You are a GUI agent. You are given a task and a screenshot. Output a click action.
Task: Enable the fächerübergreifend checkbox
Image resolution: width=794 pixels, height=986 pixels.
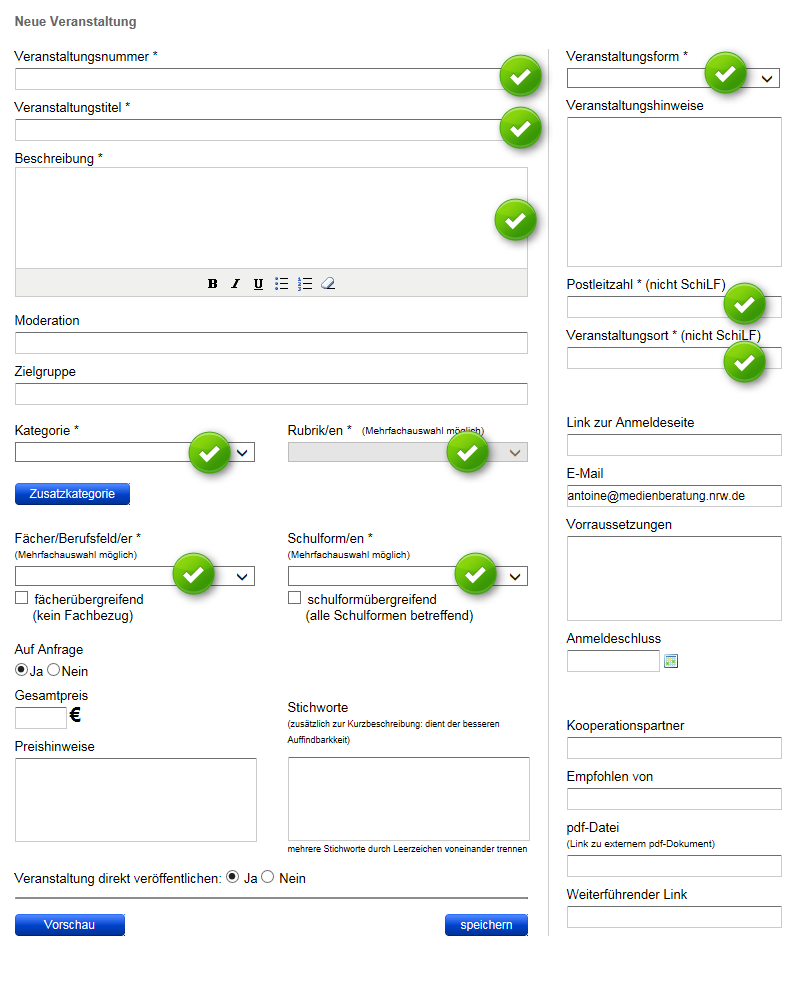click(20, 597)
